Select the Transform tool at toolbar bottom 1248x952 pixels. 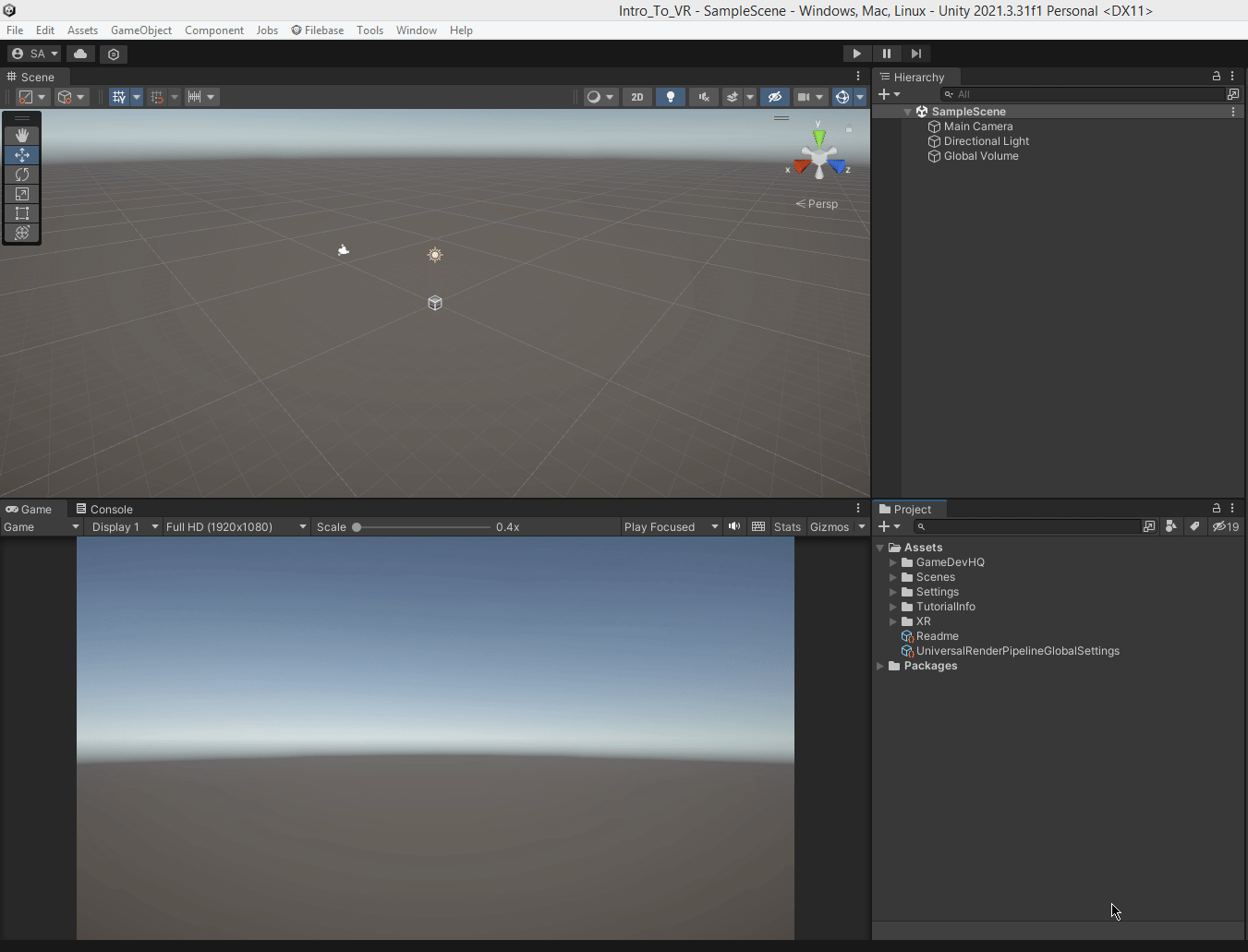(21, 233)
